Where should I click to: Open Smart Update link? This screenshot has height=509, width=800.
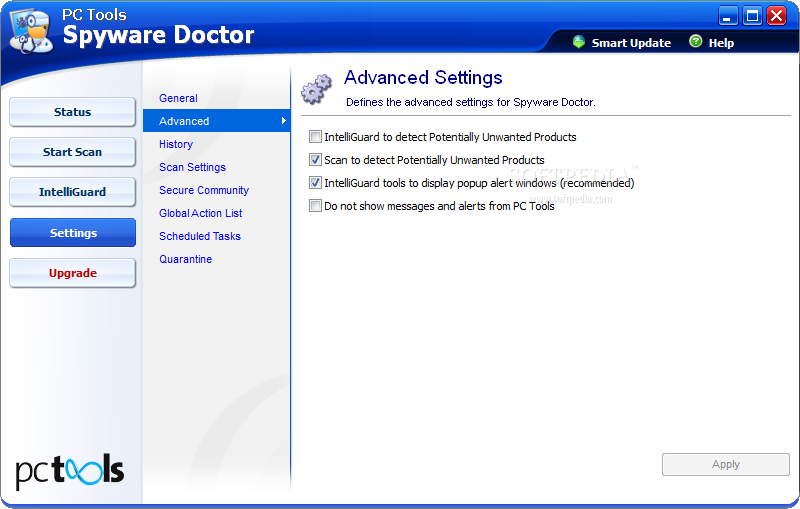tap(631, 43)
